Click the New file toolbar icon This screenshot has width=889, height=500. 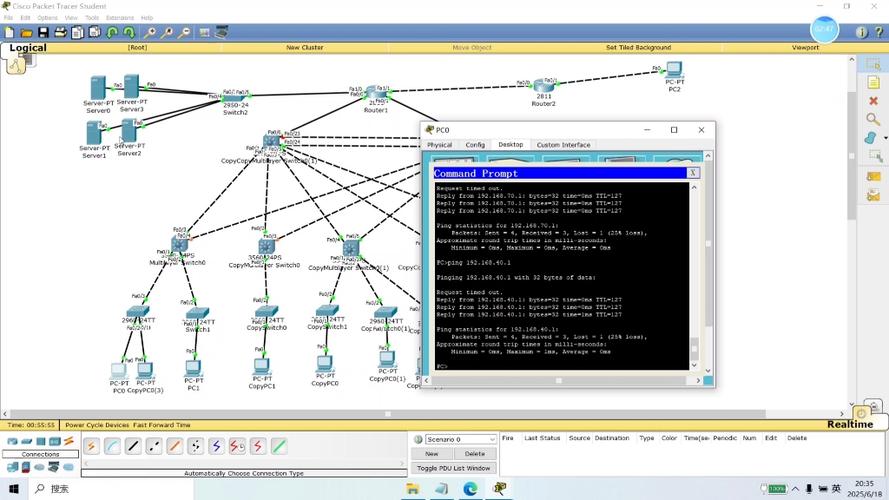point(10,32)
